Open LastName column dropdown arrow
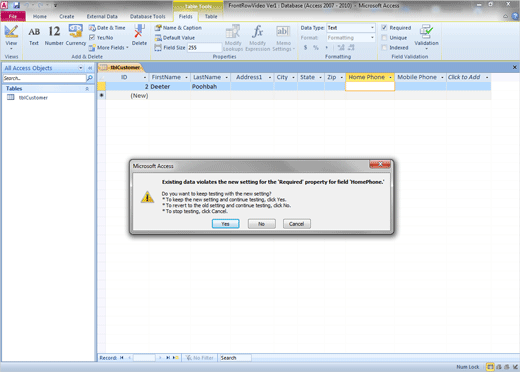Image resolution: width=520 pixels, height=372 pixels. point(227,78)
